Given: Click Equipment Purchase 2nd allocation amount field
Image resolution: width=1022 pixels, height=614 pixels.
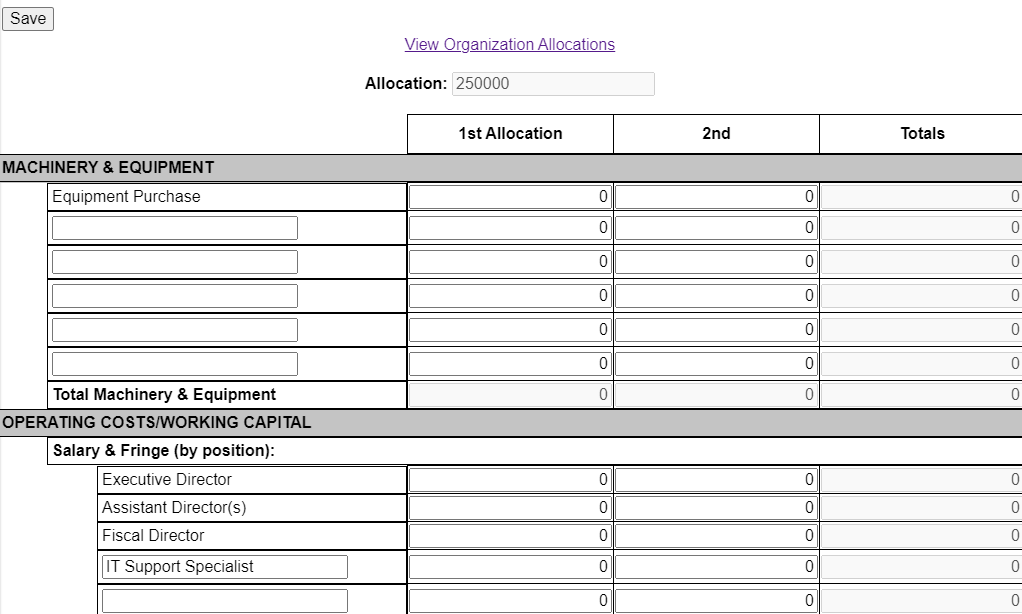Looking at the screenshot, I should pos(715,196).
